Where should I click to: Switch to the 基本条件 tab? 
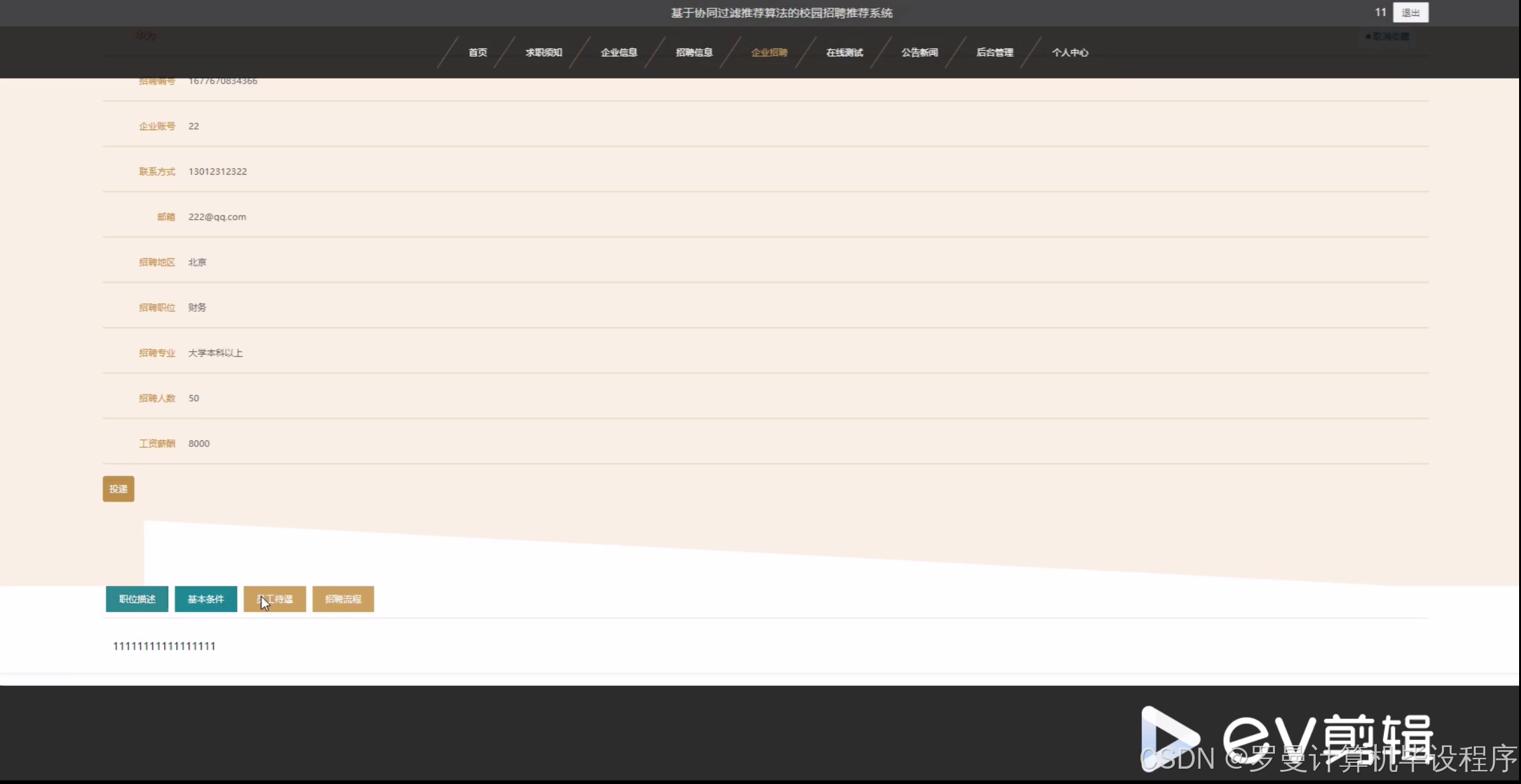tap(206, 599)
